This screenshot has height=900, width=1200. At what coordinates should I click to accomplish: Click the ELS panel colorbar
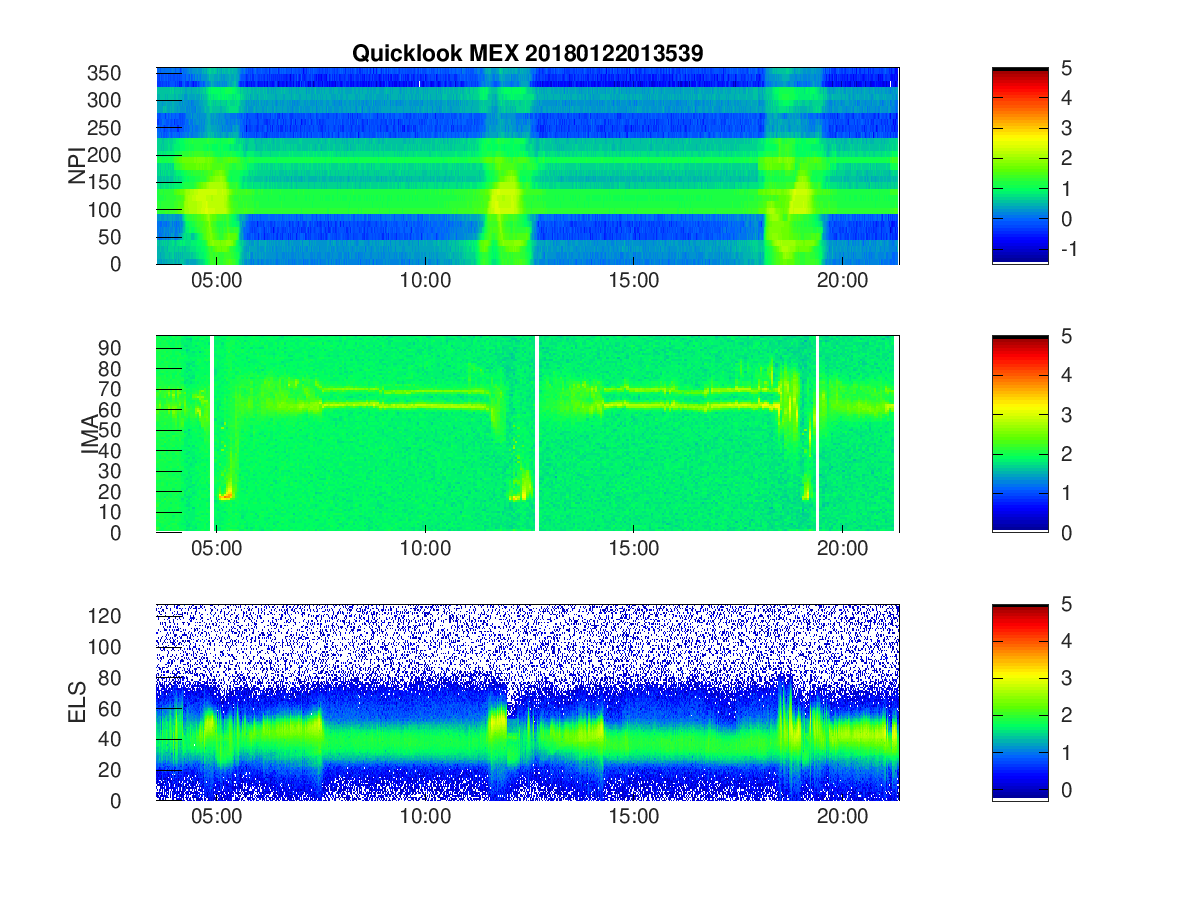pyautogui.click(x=1020, y=702)
